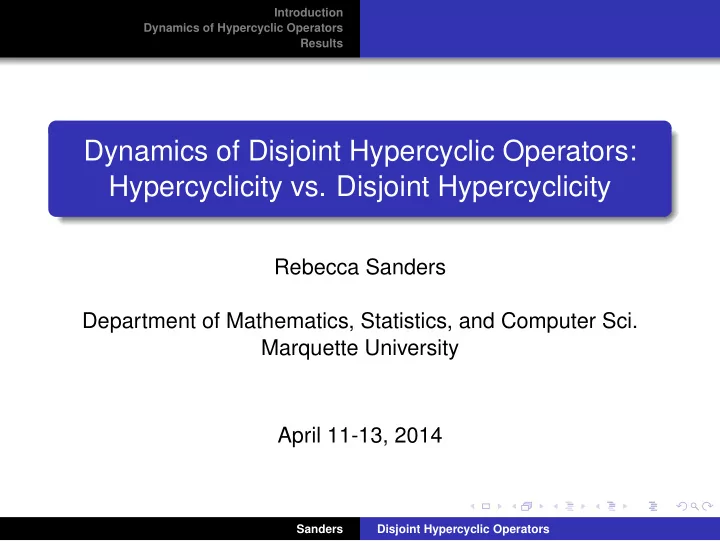Click the next slide arrow after slide icon
The width and height of the screenshot is (720, 541).
pyautogui.click(x=500, y=506)
